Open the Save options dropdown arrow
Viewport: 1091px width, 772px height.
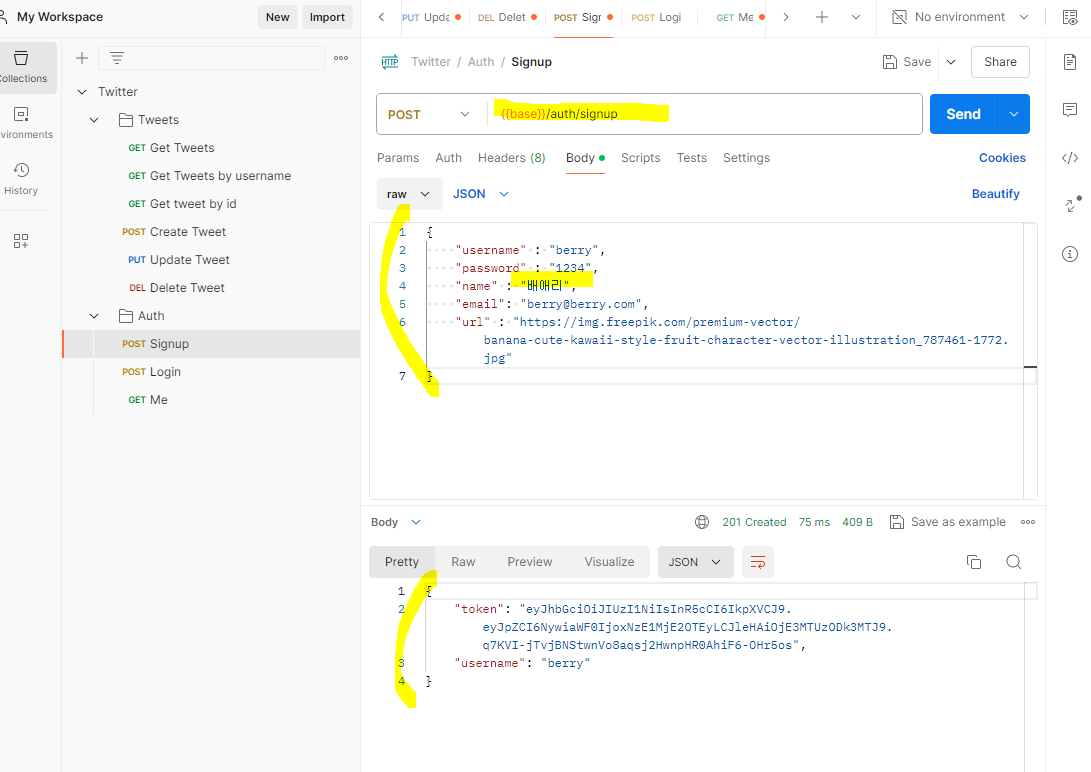click(950, 62)
